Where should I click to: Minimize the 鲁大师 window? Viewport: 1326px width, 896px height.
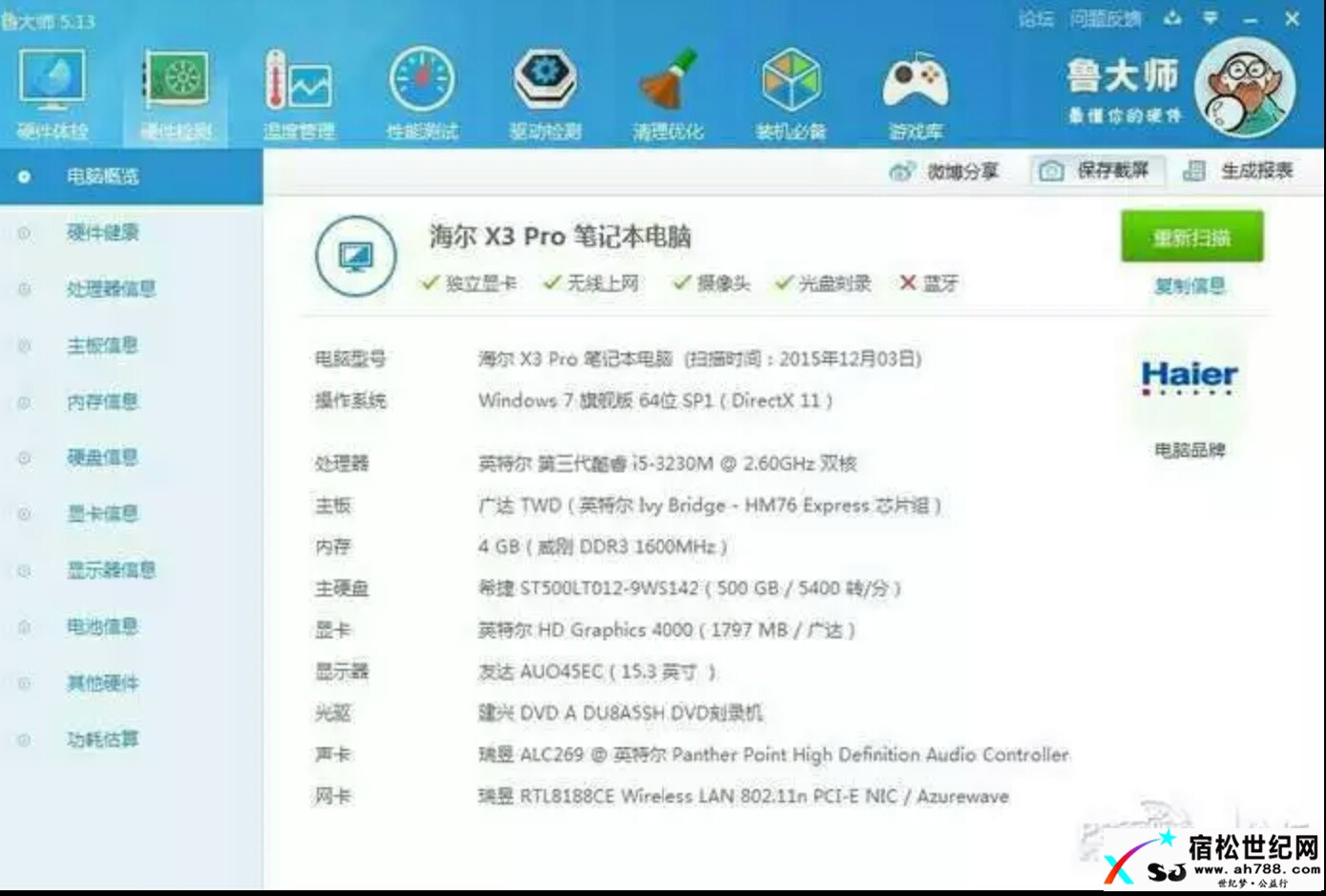(x=1251, y=19)
